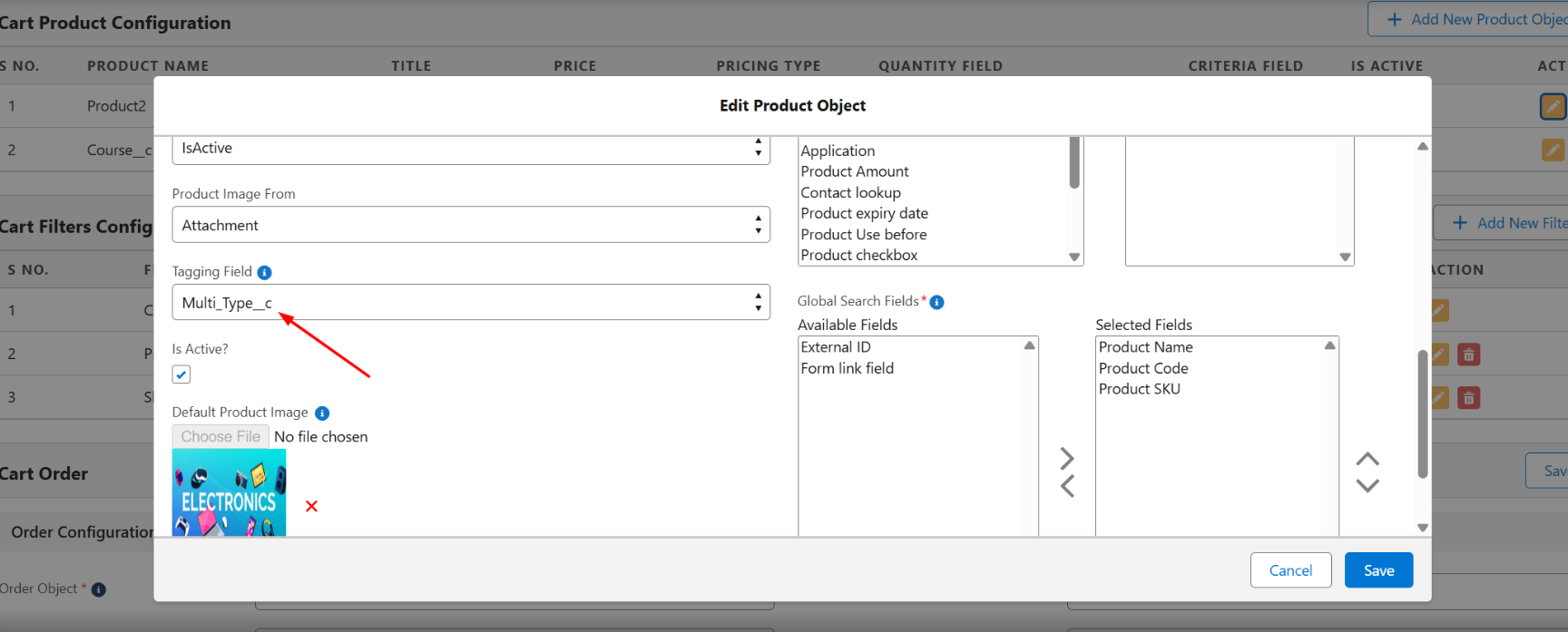Click the Tagging Field info icon

(264, 272)
